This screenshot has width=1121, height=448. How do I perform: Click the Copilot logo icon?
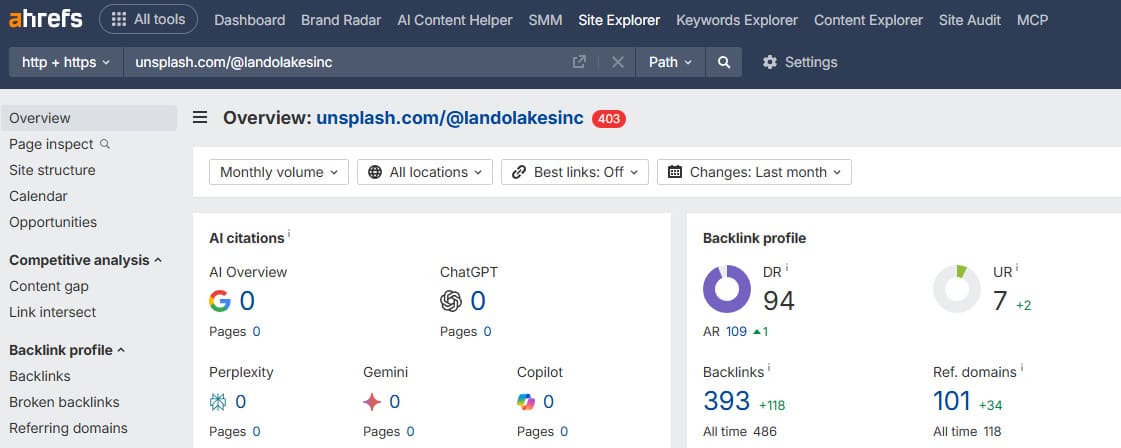point(525,402)
